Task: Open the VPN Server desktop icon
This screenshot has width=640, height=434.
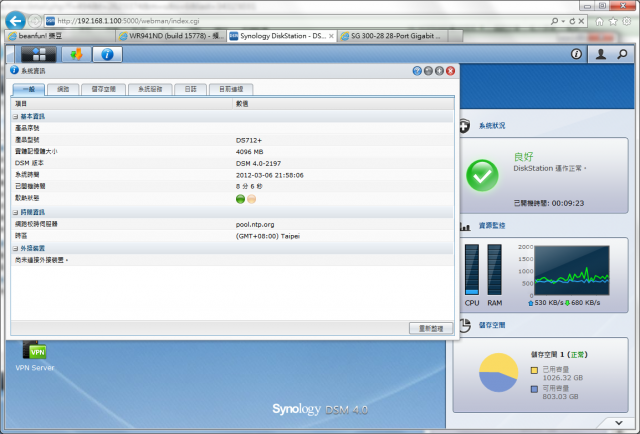Action: (35, 351)
